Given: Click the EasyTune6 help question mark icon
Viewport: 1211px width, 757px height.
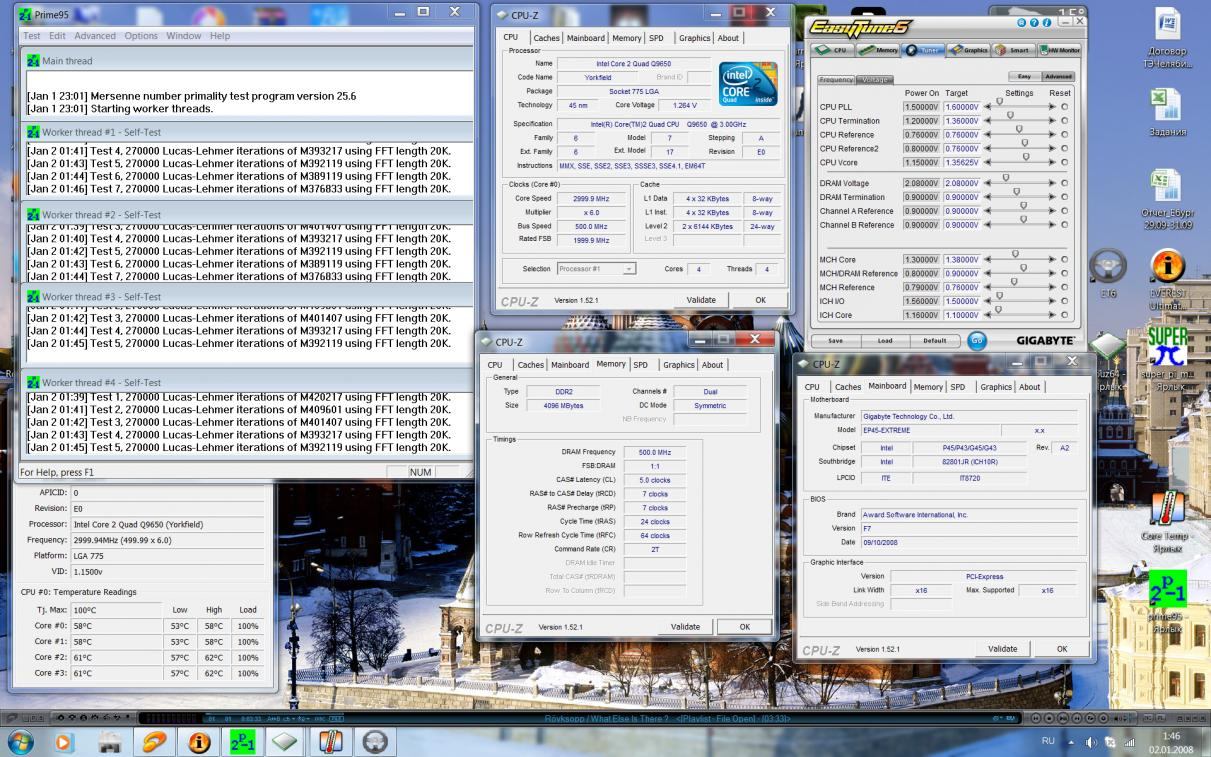Looking at the screenshot, I should click(x=1035, y=22).
